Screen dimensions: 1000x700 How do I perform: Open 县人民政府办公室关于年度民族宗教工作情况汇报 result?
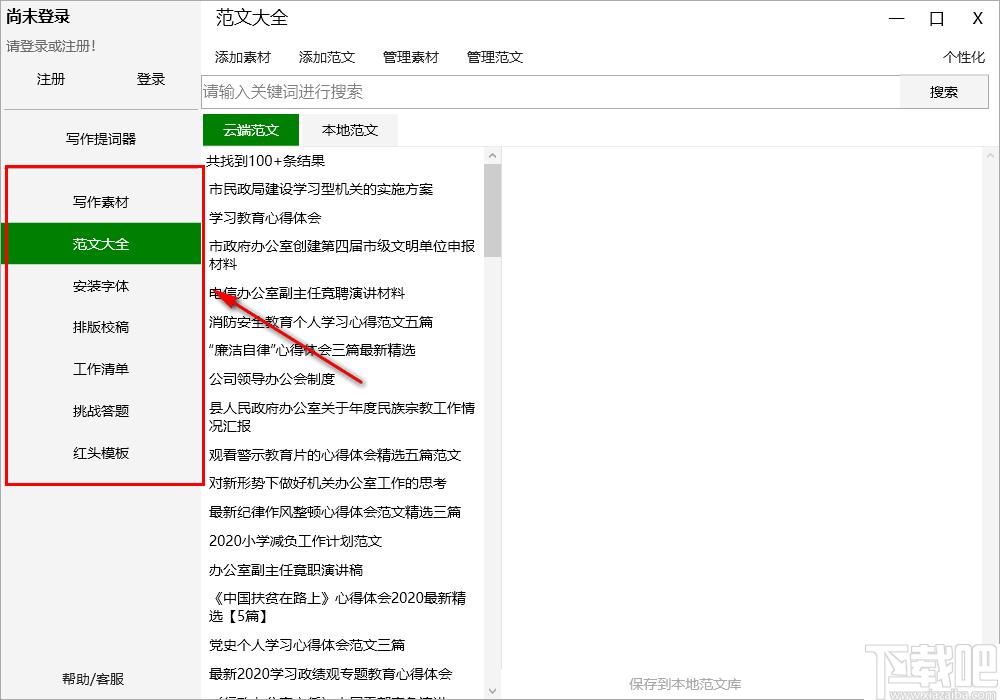(x=342, y=417)
